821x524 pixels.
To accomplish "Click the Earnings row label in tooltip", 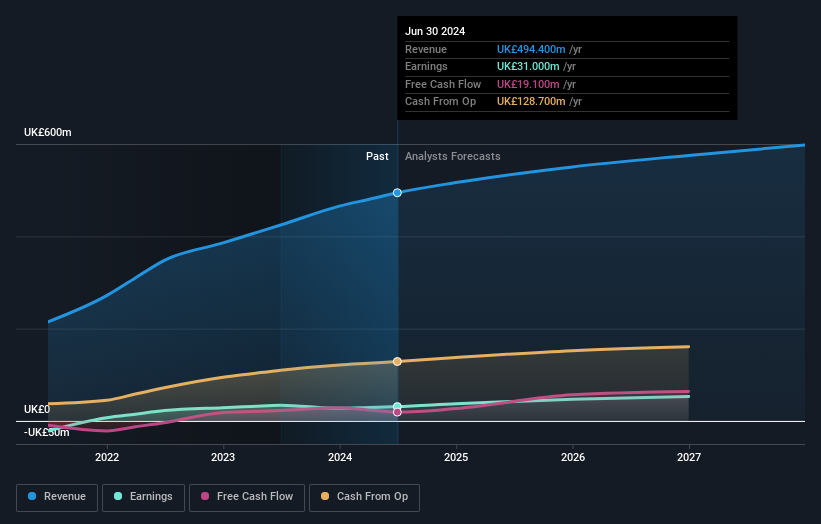I will coord(426,66).
